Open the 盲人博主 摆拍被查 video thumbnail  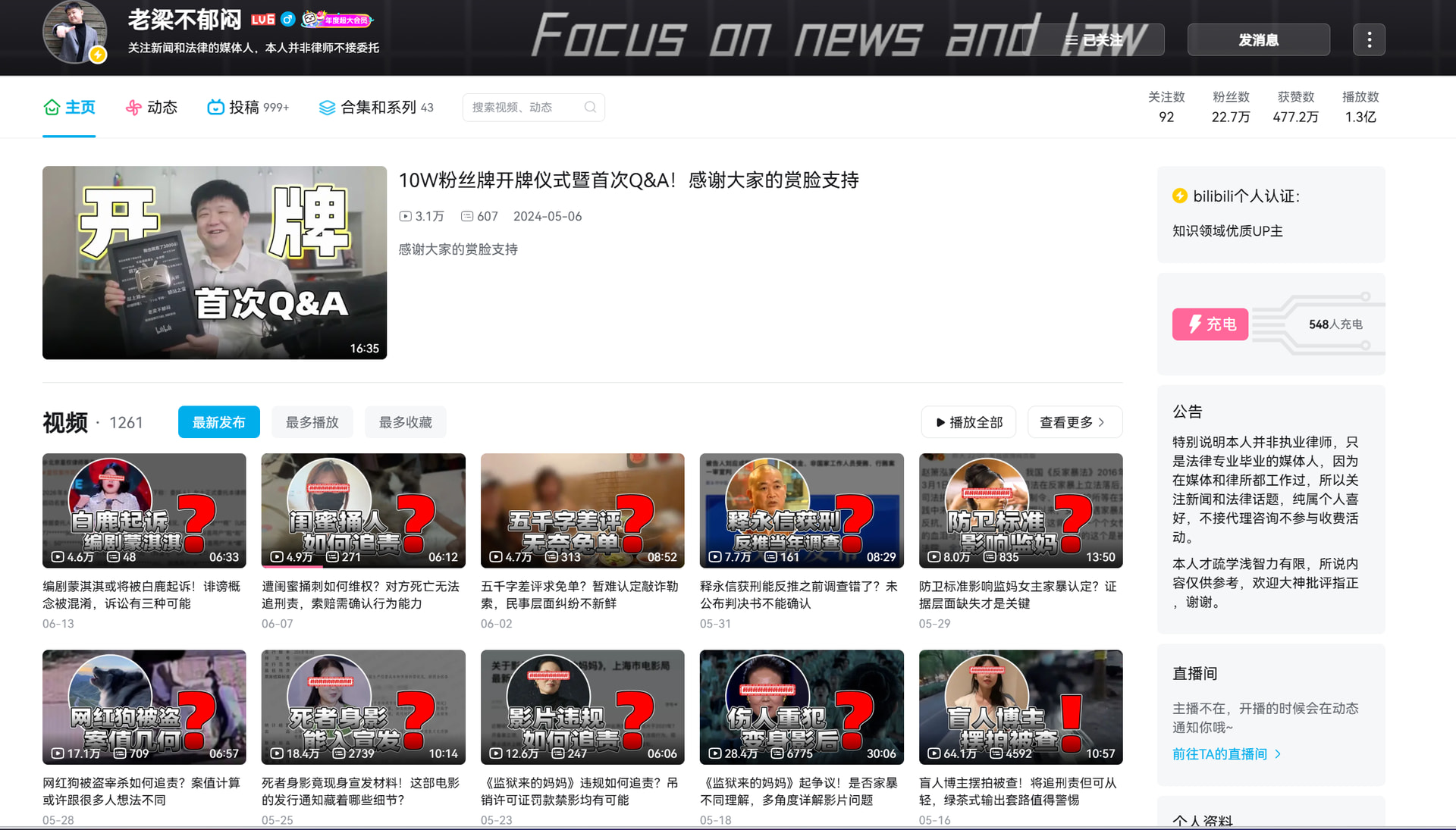click(x=1021, y=707)
